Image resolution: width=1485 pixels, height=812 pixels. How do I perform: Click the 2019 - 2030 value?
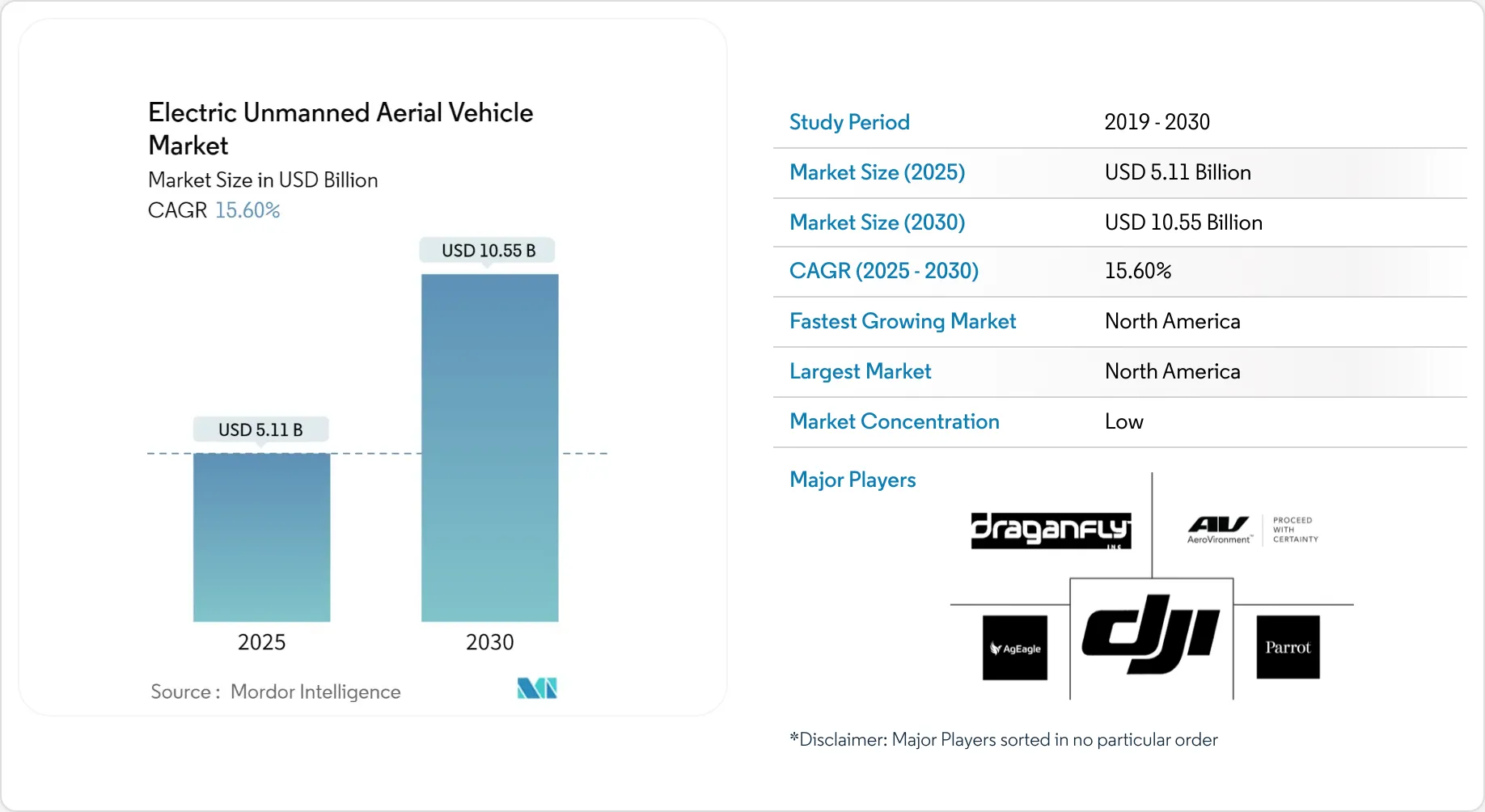coord(1157,122)
